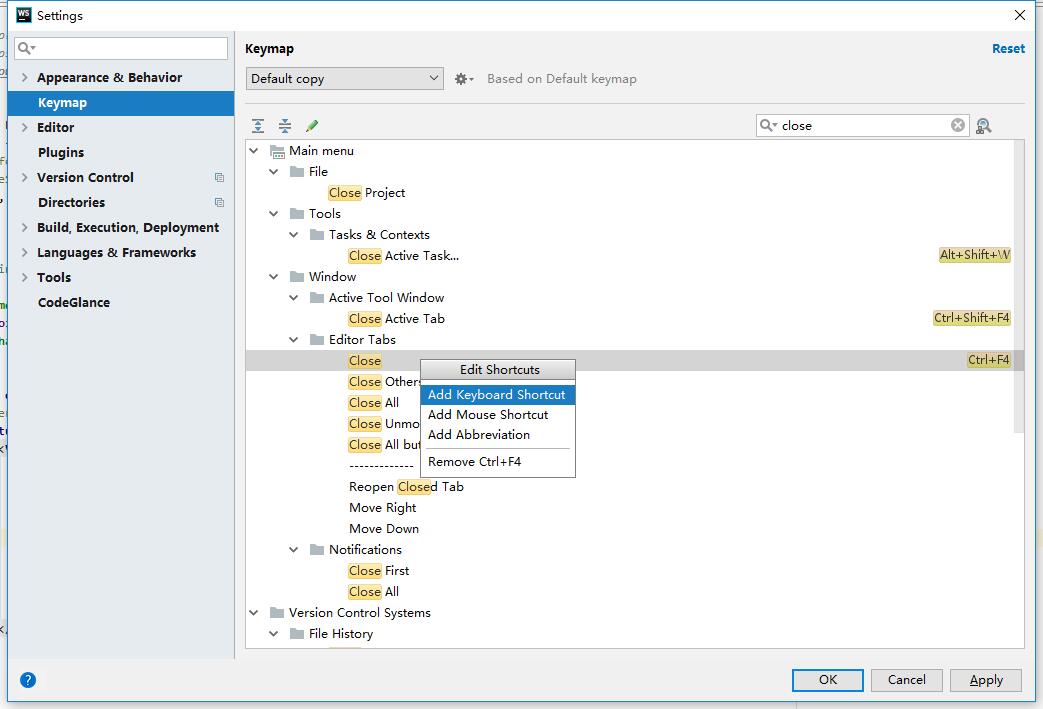The height and width of the screenshot is (709, 1043).
Task: Select Close All under Notifications
Action: coord(373,592)
